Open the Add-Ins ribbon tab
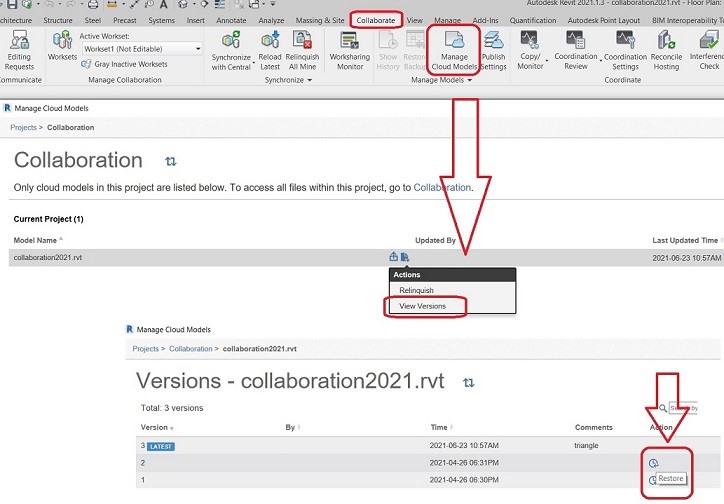The height and width of the screenshot is (504, 724). 485,20
